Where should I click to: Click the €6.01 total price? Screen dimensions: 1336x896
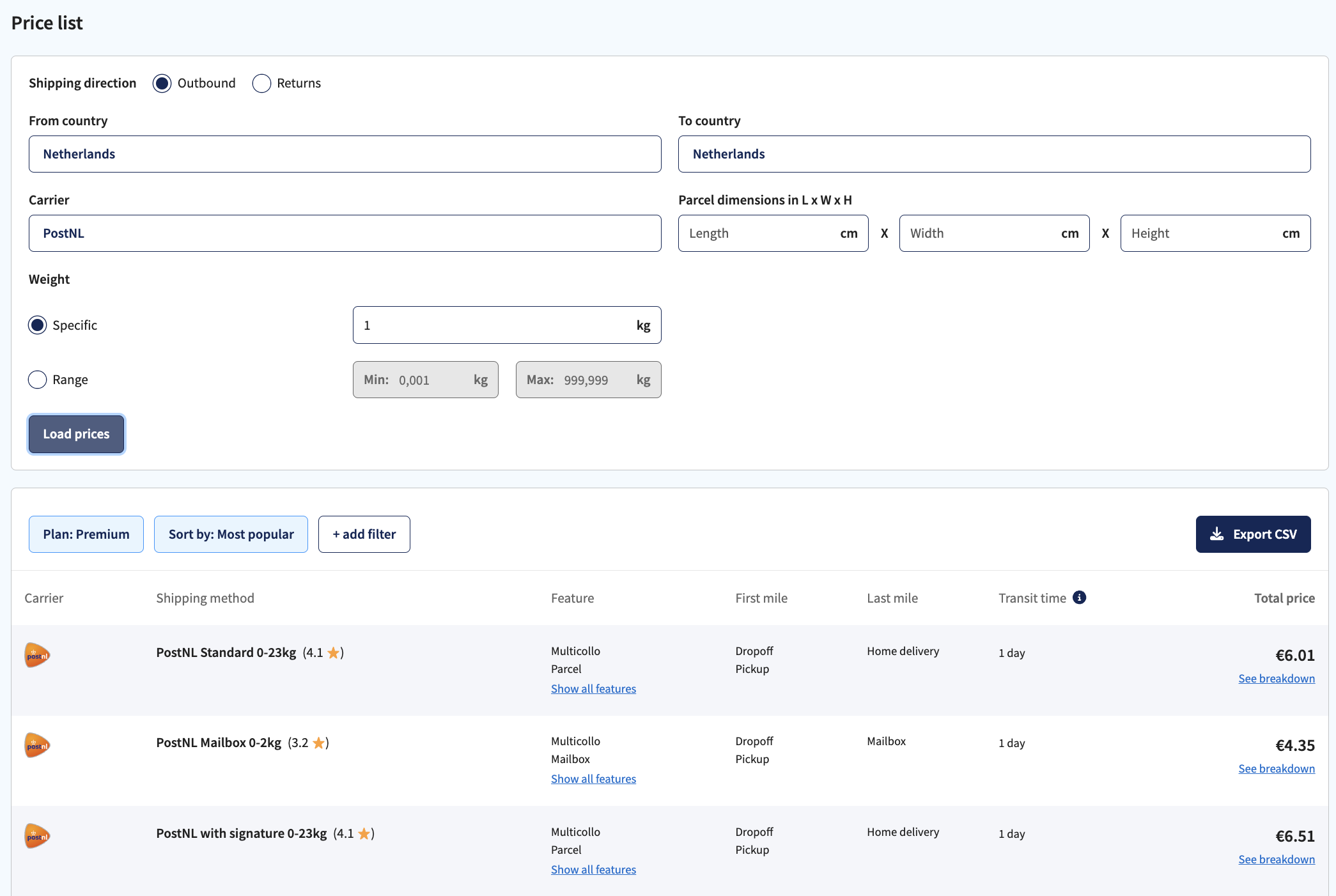pos(1295,655)
